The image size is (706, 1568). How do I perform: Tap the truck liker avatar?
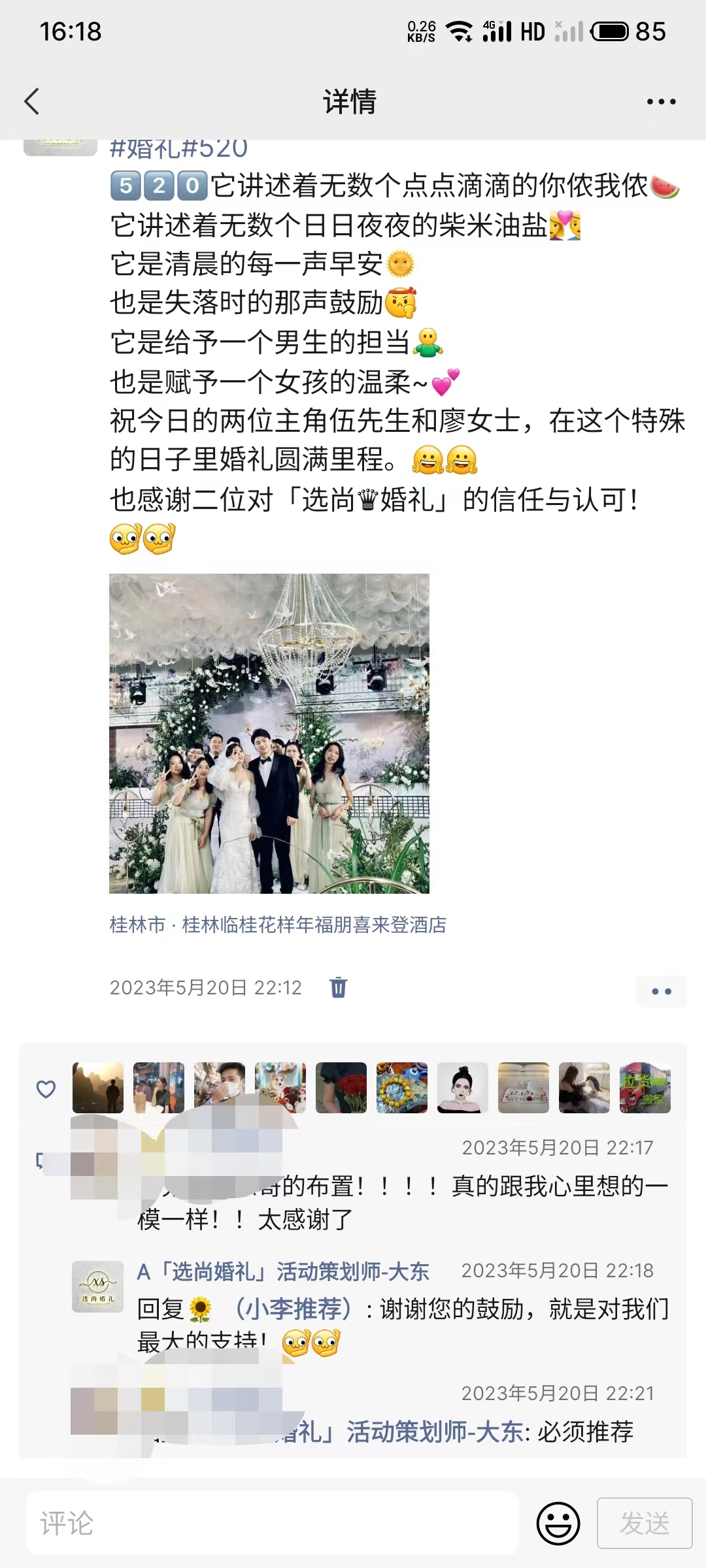coord(645,1088)
